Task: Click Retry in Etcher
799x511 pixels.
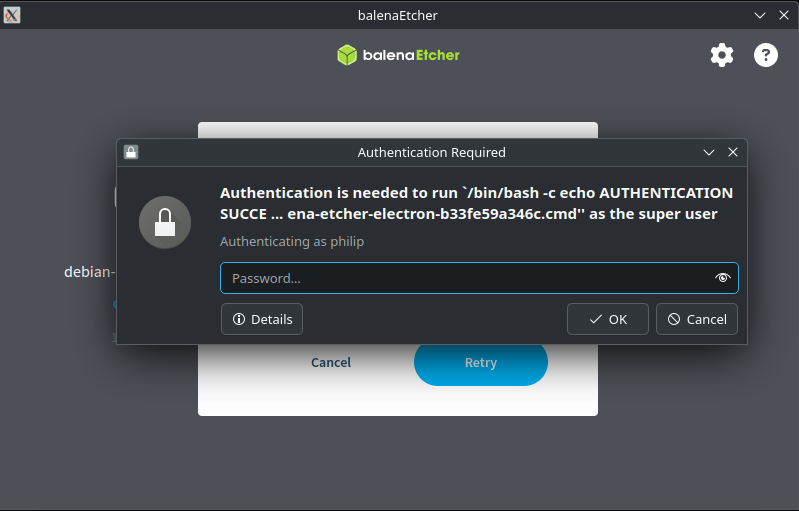Action: pyautogui.click(x=481, y=363)
